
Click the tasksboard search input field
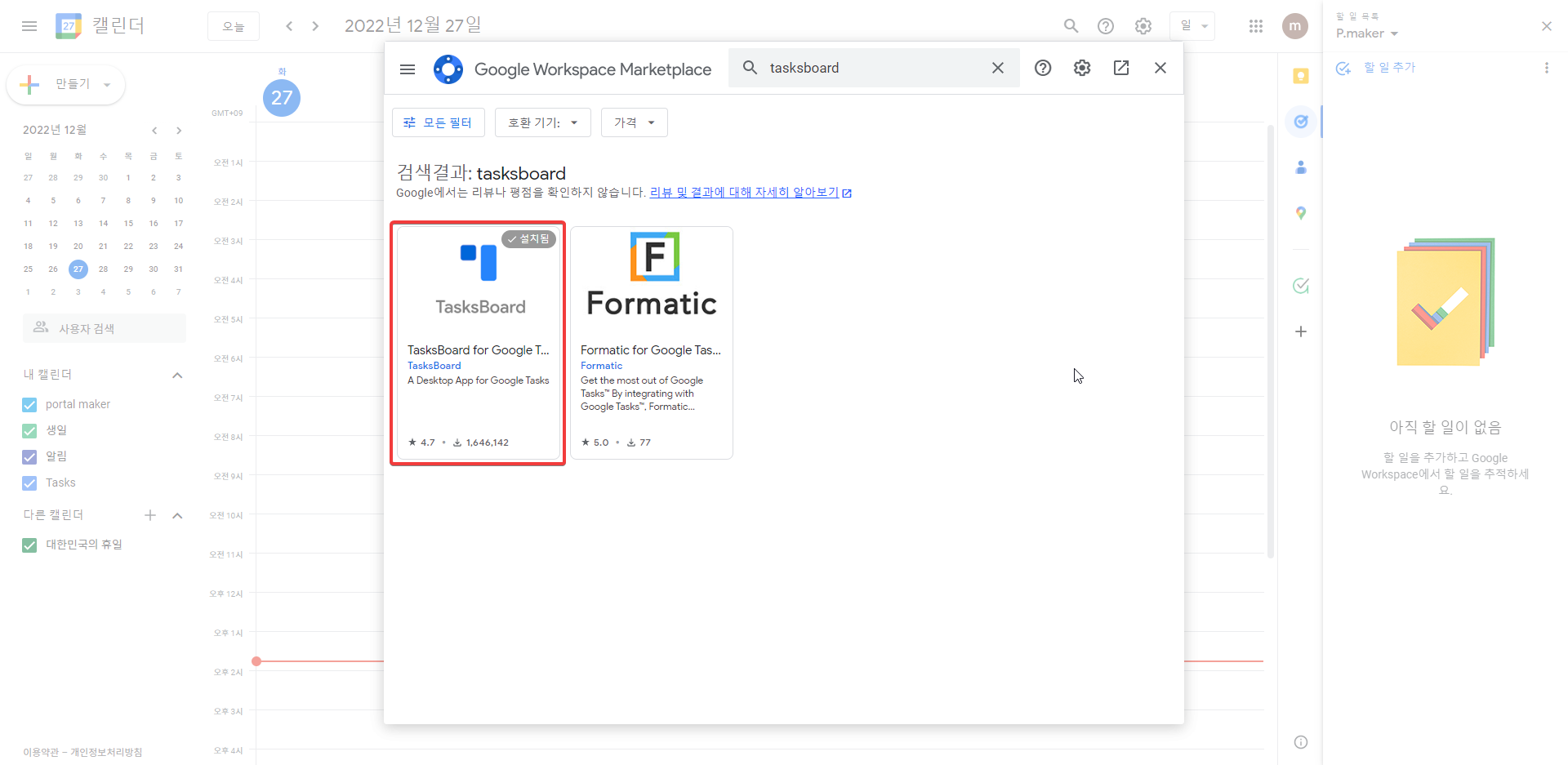tap(874, 68)
